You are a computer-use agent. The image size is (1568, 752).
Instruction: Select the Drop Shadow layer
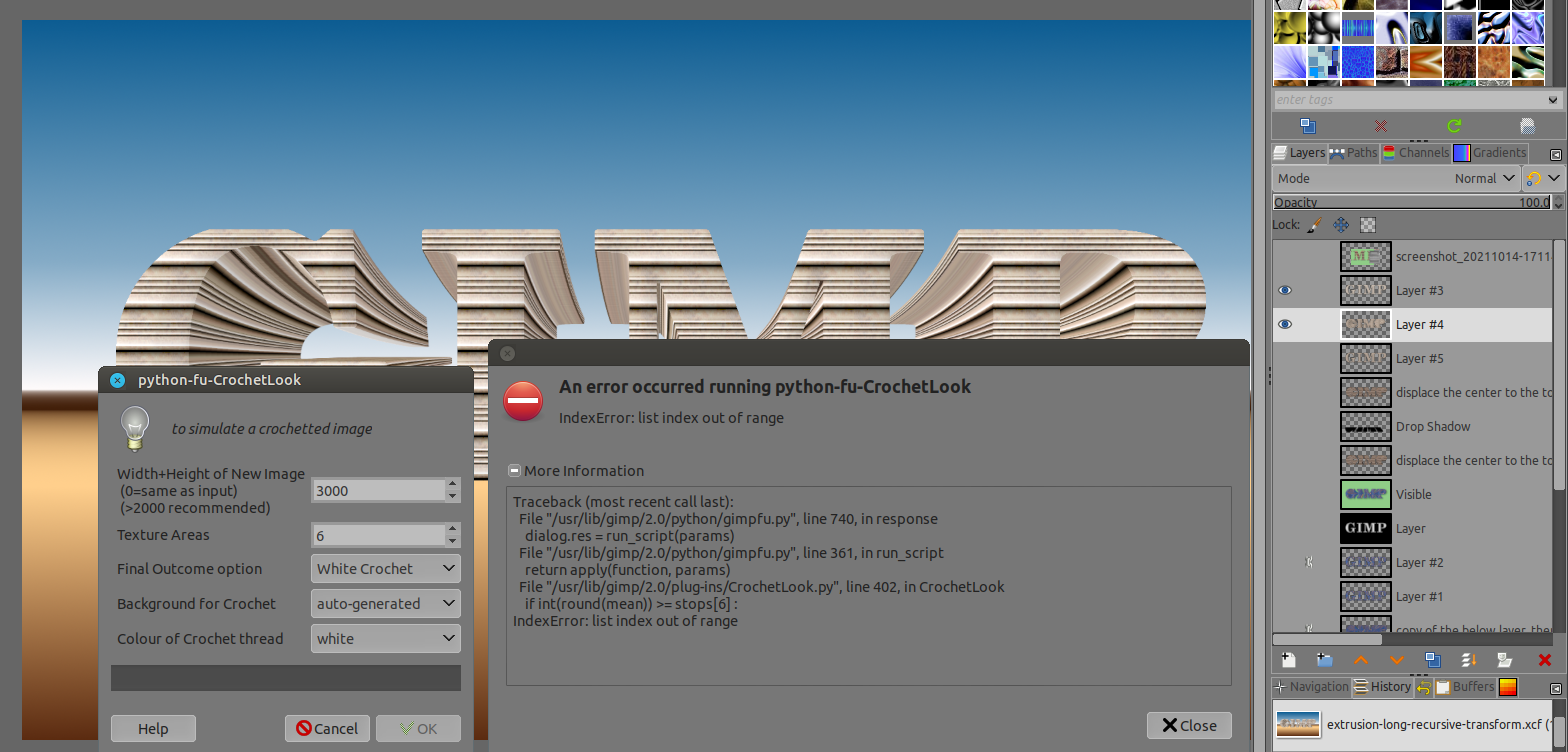[x=1412, y=426]
